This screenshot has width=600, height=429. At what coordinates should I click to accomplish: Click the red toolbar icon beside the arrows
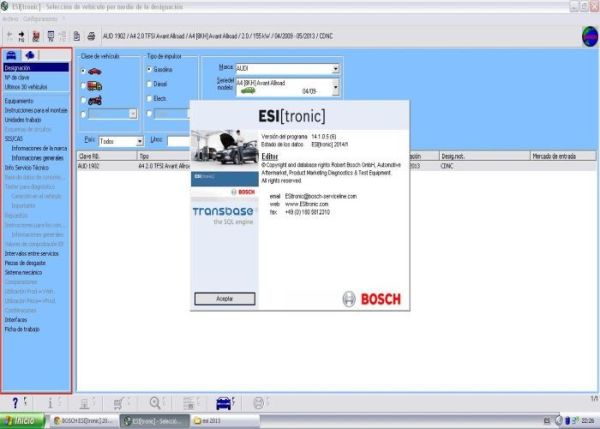click(x=36, y=36)
